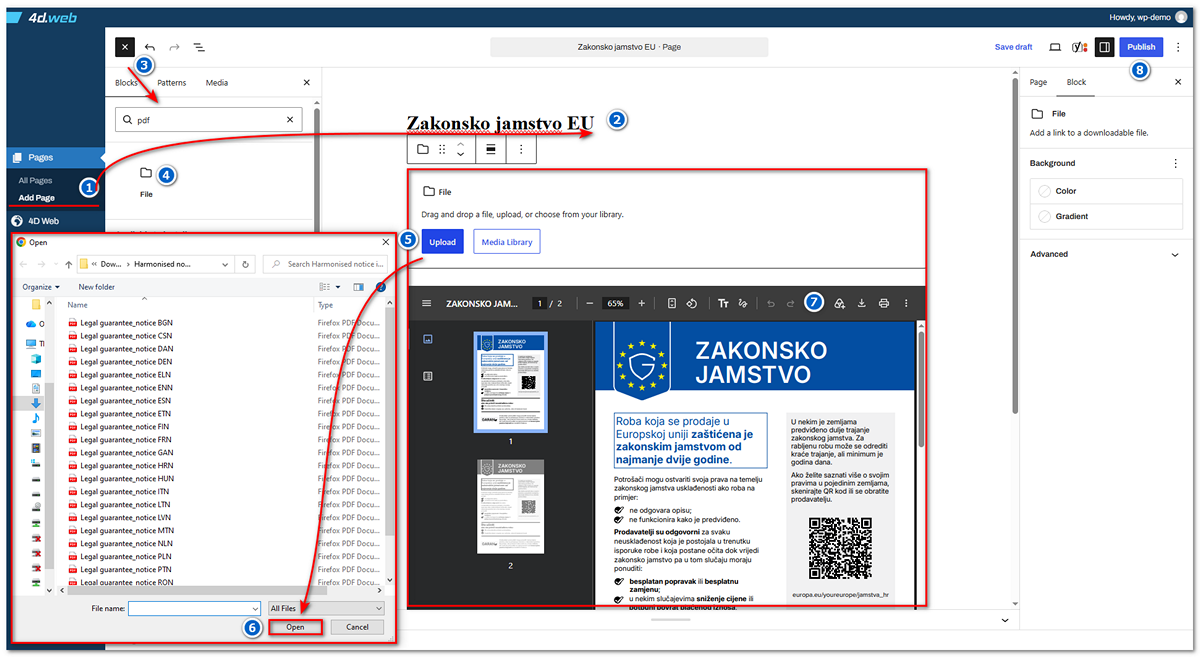This screenshot has width=1200, height=657.
Task: Print the PDF using the printer icon
Action: 884,303
